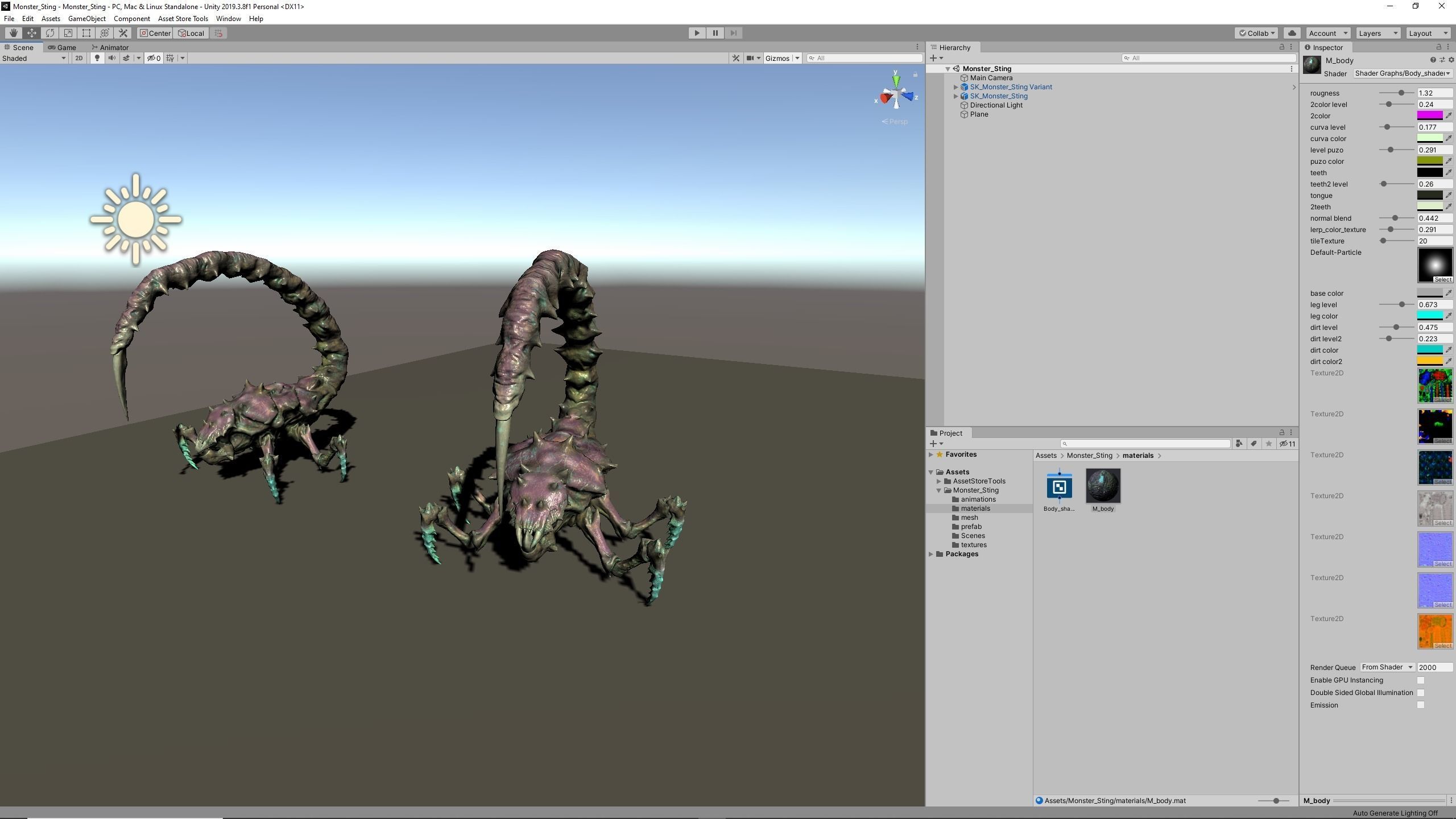Pick 2color with eyedropper
The width and height of the screenshot is (1456, 819).
(1449, 115)
